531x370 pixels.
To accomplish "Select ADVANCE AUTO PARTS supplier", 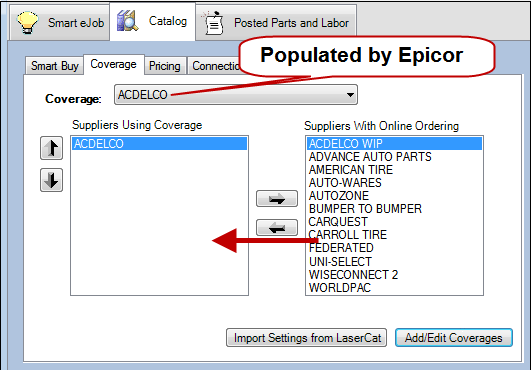I will click(x=394, y=157).
